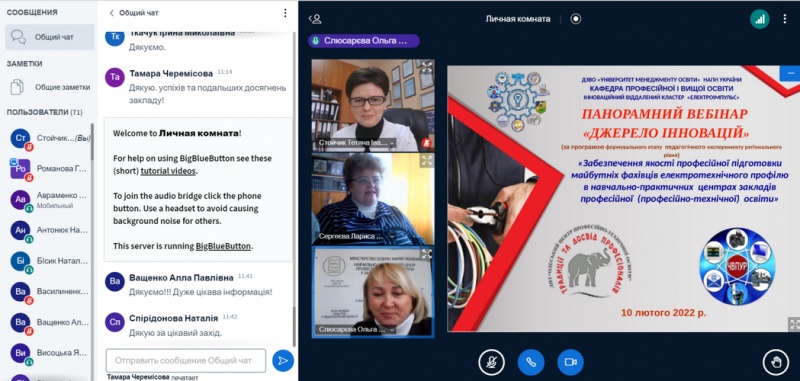Open the main options three-dot menu
The width and height of the screenshot is (800, 381).
point(785,19)
